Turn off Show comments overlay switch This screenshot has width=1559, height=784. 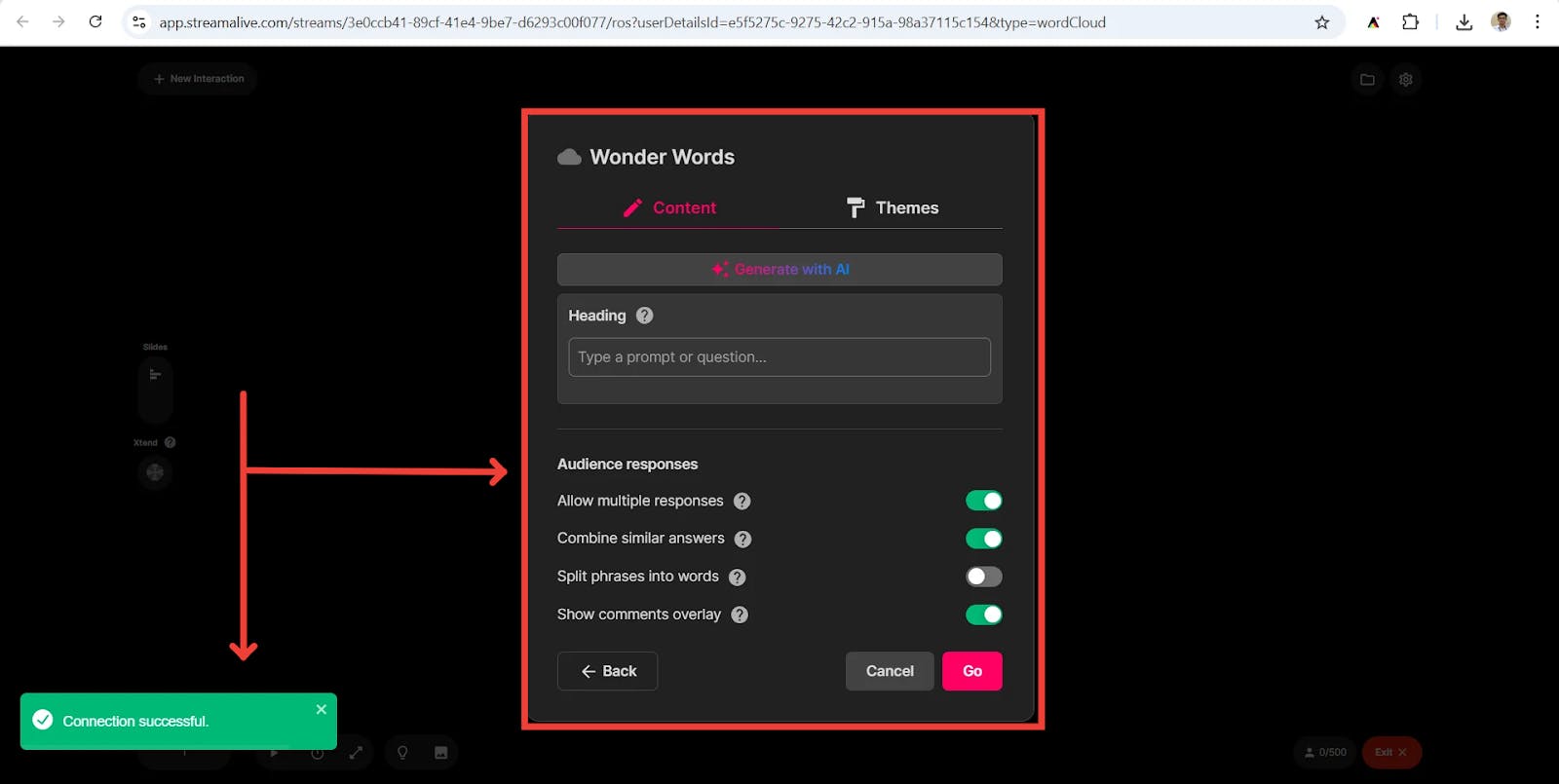pyautogui.click(x=984, y=615)
